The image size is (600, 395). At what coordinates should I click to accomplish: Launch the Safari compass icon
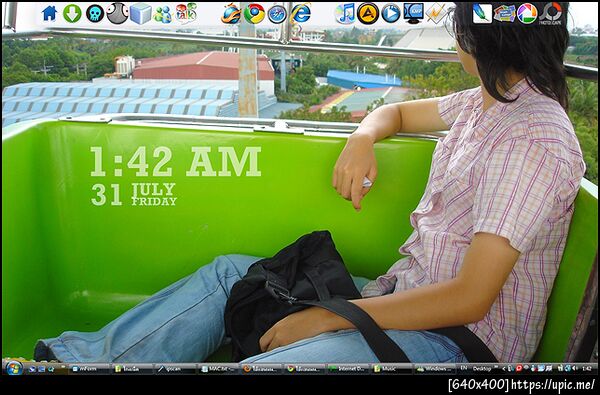click(277, 14)
